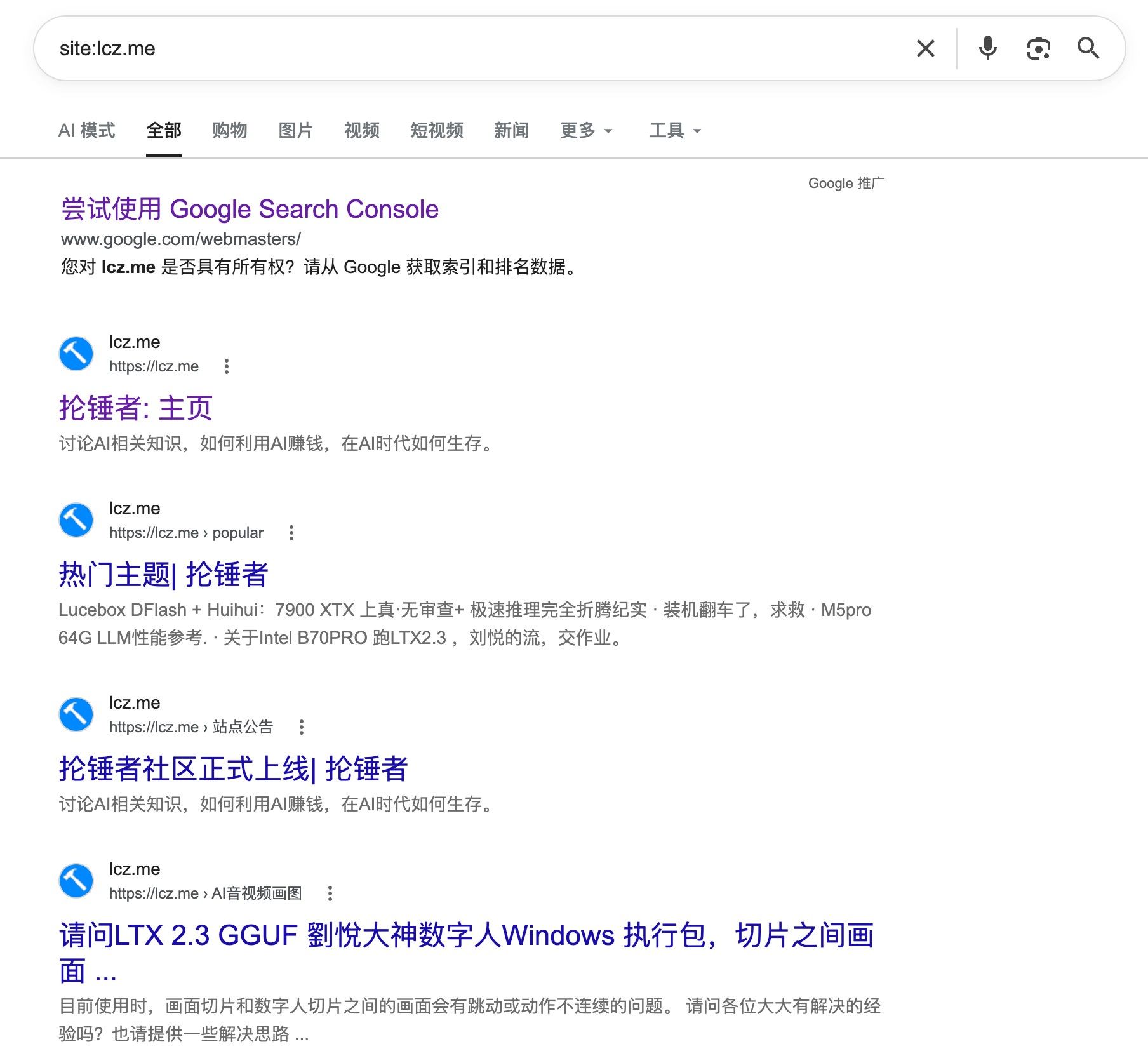Open three-dot menu beside popular result

(x=291, y=533)
